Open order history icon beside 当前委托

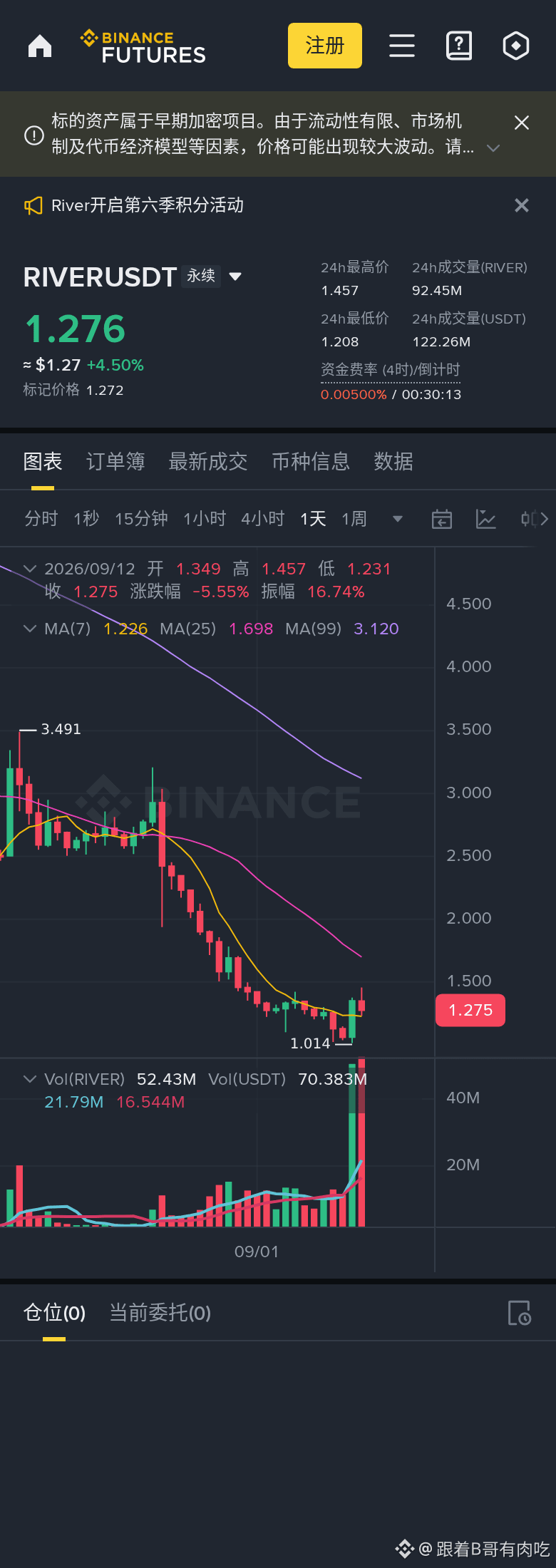tap(520, 1313)
